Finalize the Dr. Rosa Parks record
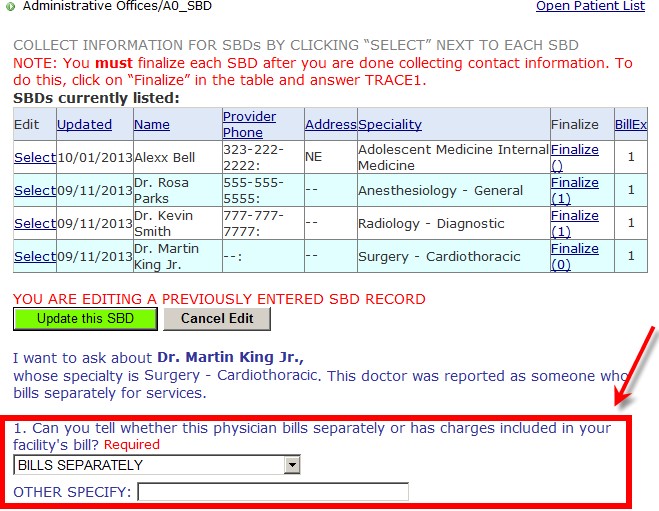 [x=574, y=183]
